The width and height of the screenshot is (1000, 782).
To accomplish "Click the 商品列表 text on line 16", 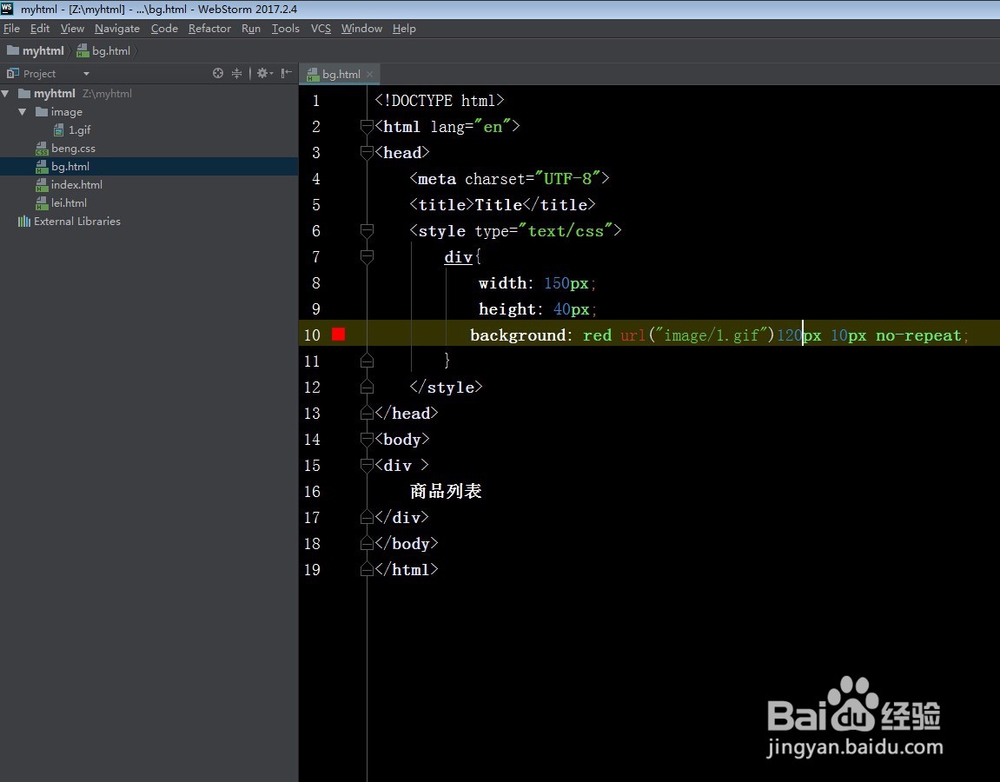I will pyautogui.click(x=446, y=491).
